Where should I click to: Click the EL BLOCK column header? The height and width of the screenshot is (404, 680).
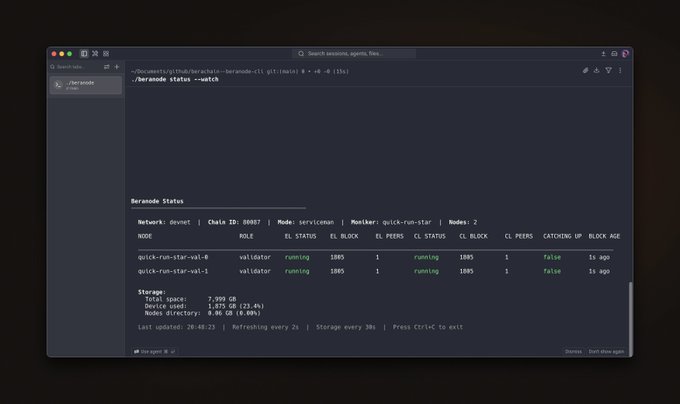tap(344, 236)
